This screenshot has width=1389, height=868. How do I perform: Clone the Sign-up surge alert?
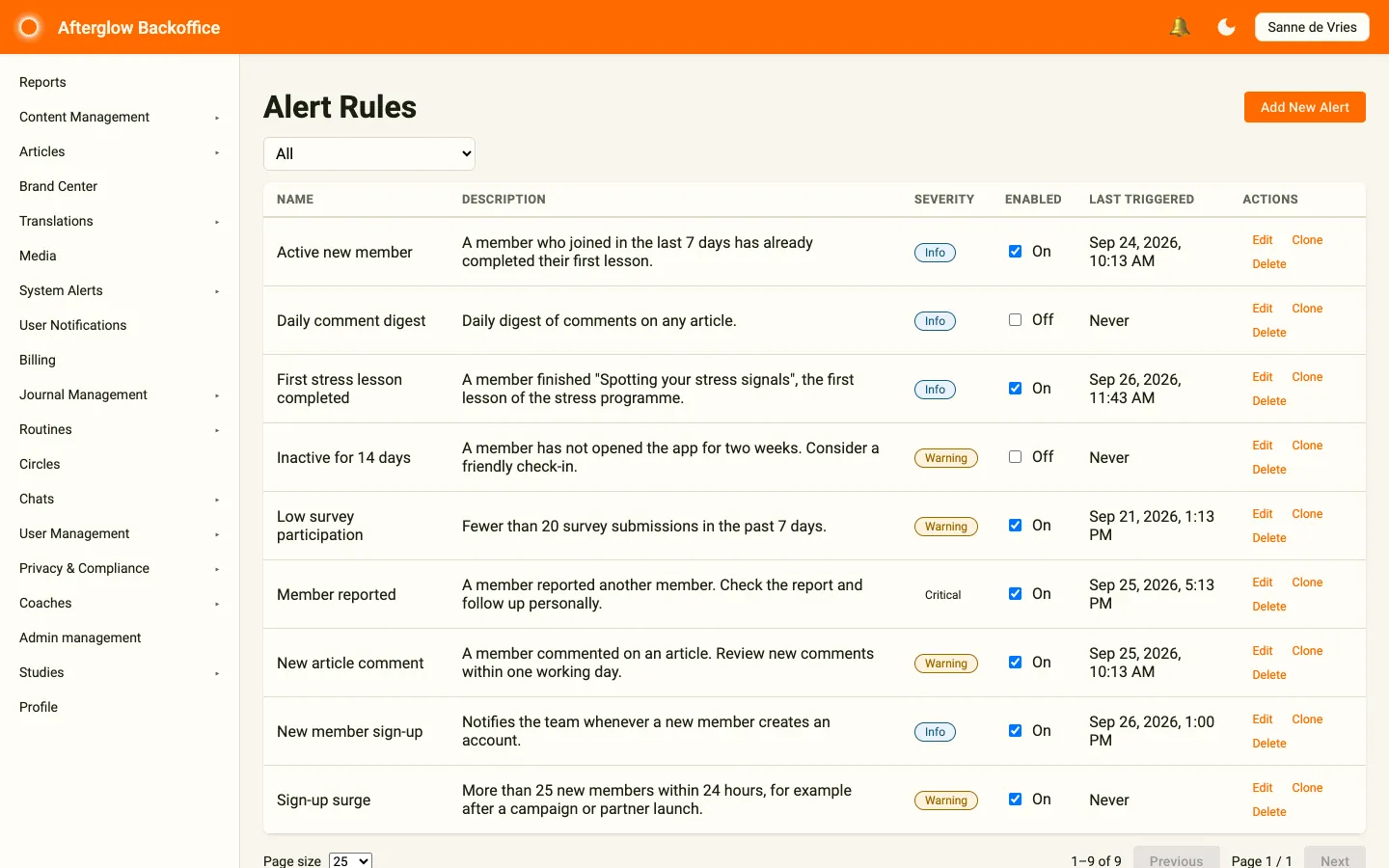click(x=1307, y=788)
